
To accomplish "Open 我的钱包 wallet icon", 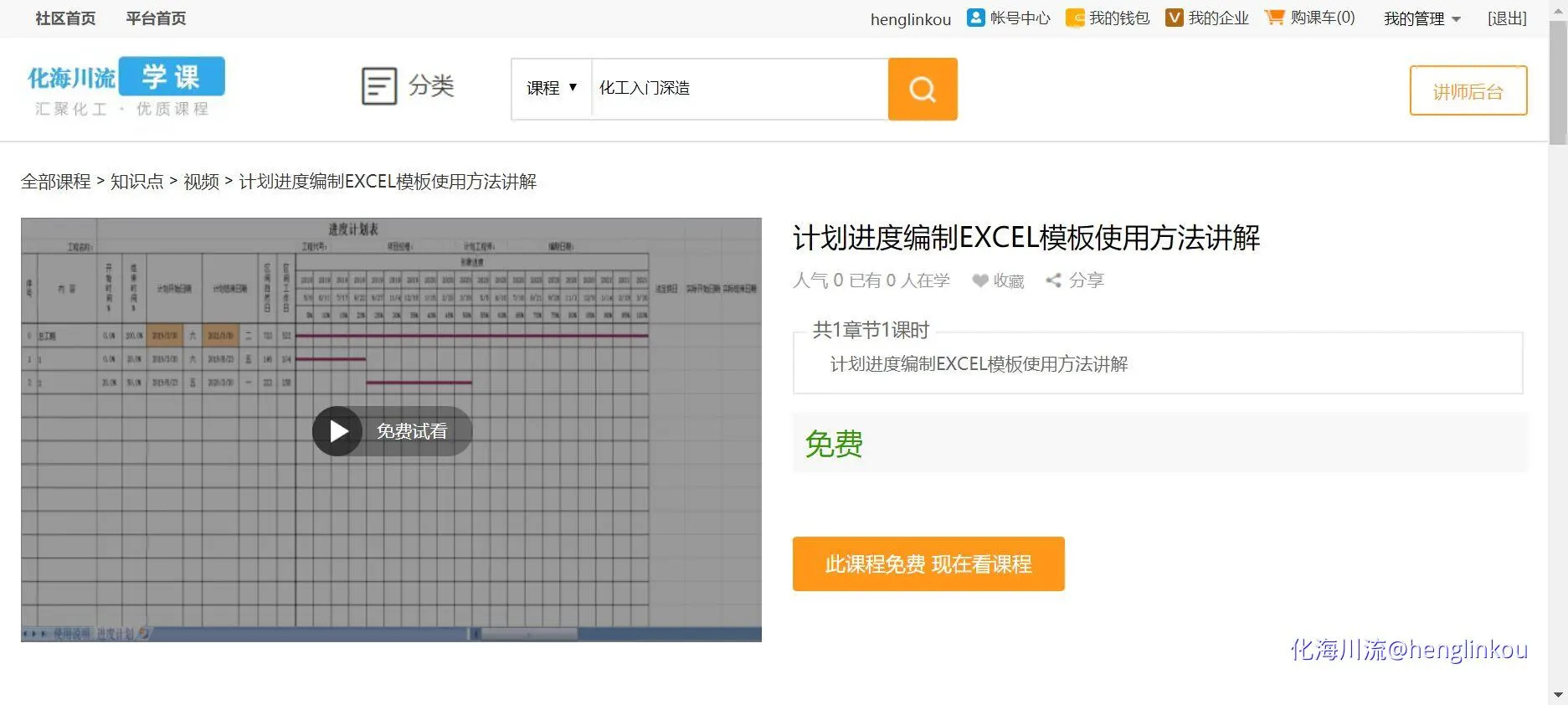I will (1075, 18).
